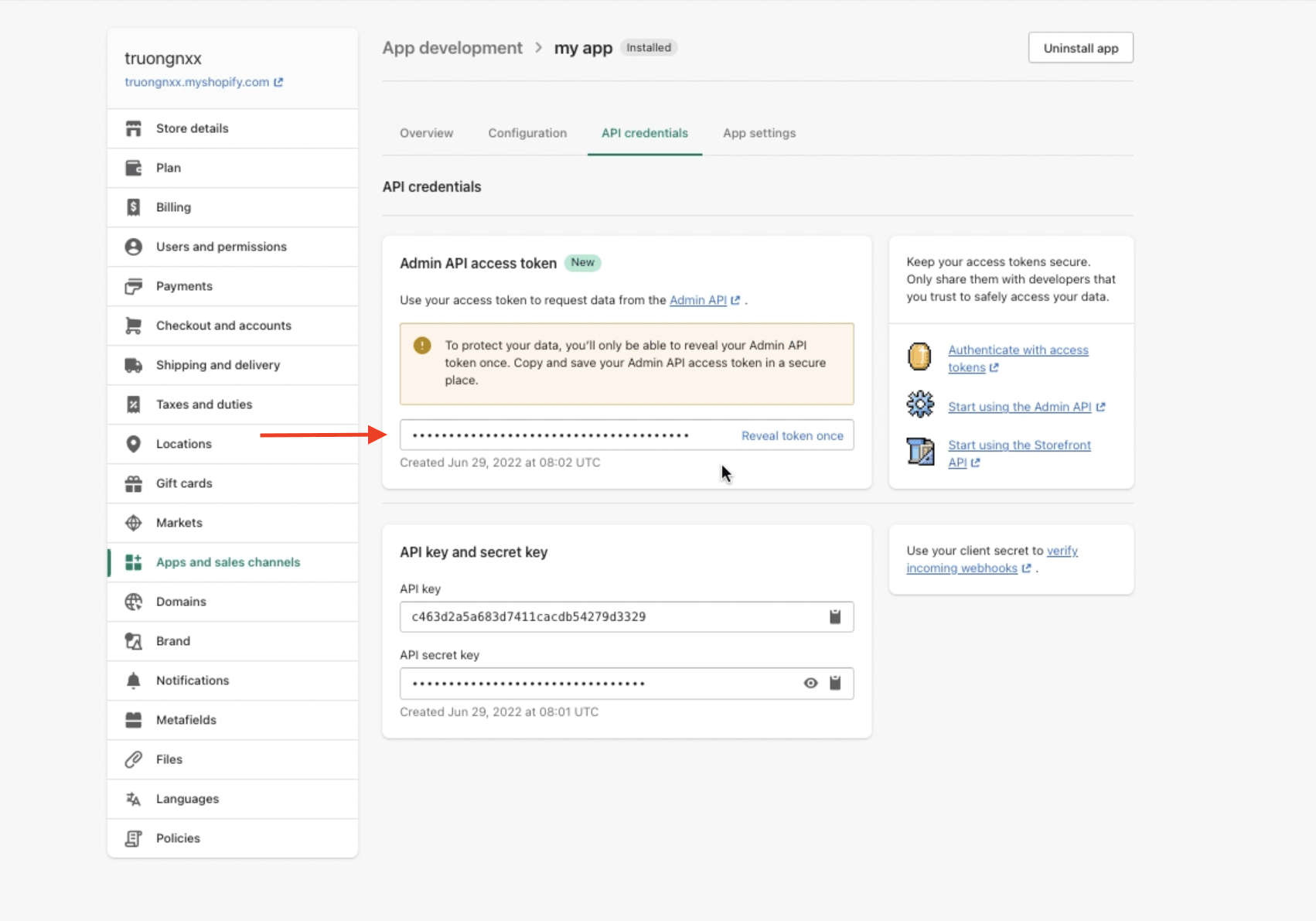
Task: Click the Checkout cart icon
Action: click(x=133, y=326)
